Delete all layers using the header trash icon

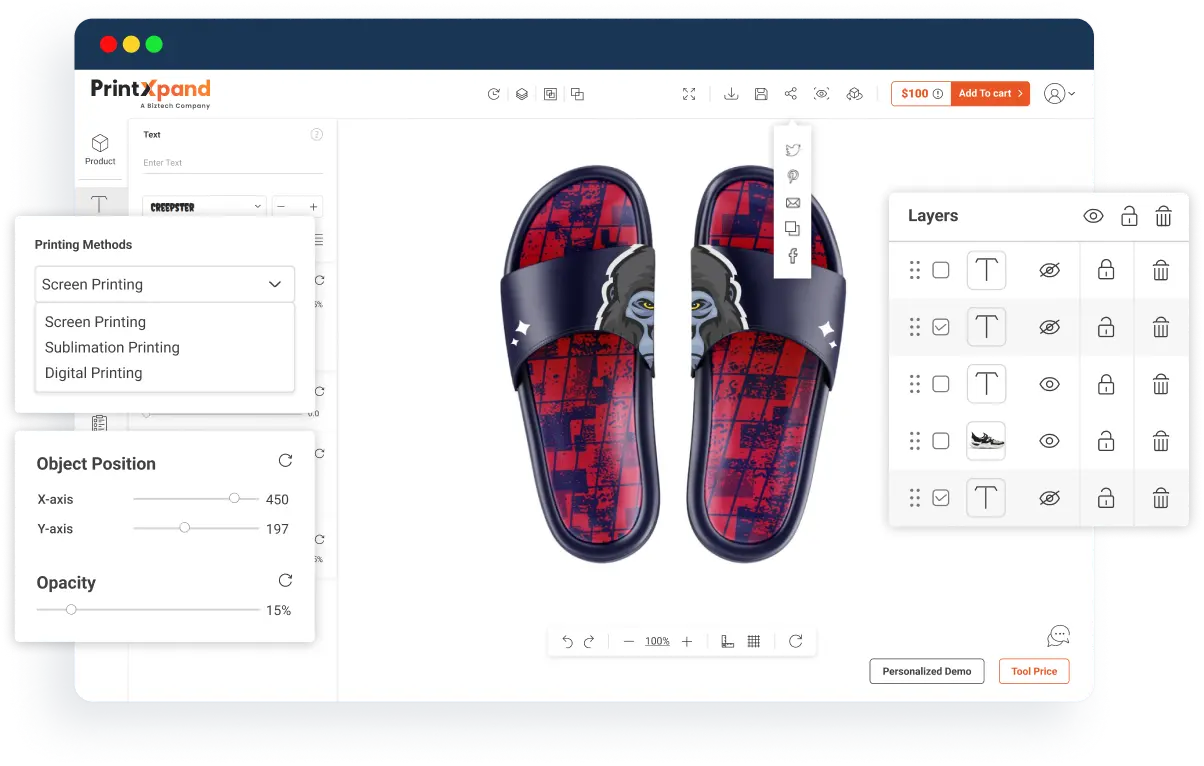click(x=1163, y=216)
